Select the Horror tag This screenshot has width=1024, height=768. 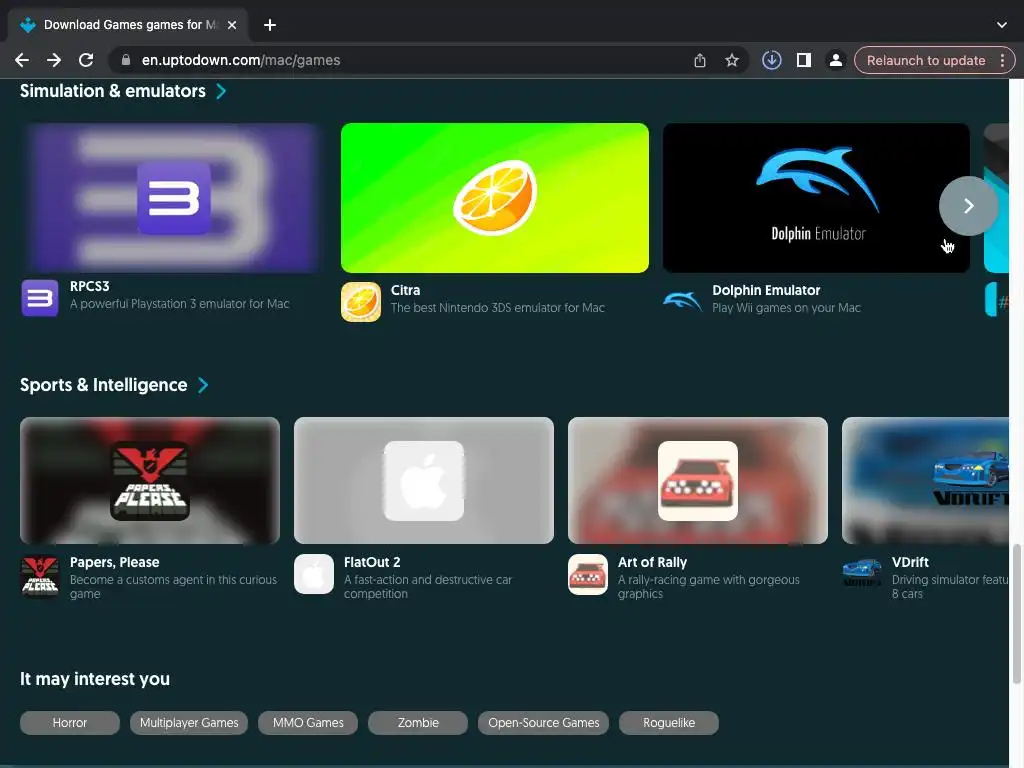70,723
